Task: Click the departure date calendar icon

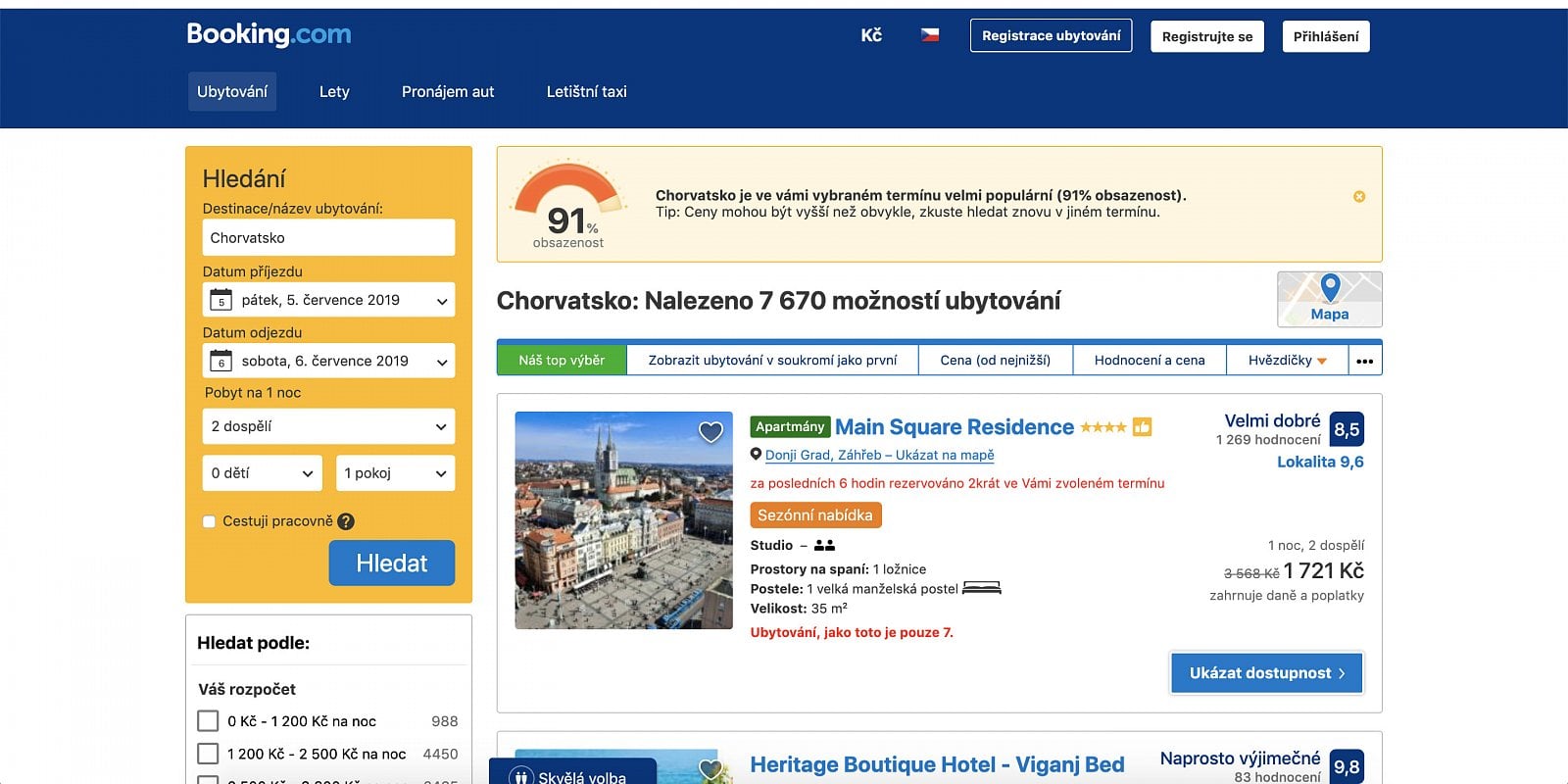Action: tap(221, 361)
